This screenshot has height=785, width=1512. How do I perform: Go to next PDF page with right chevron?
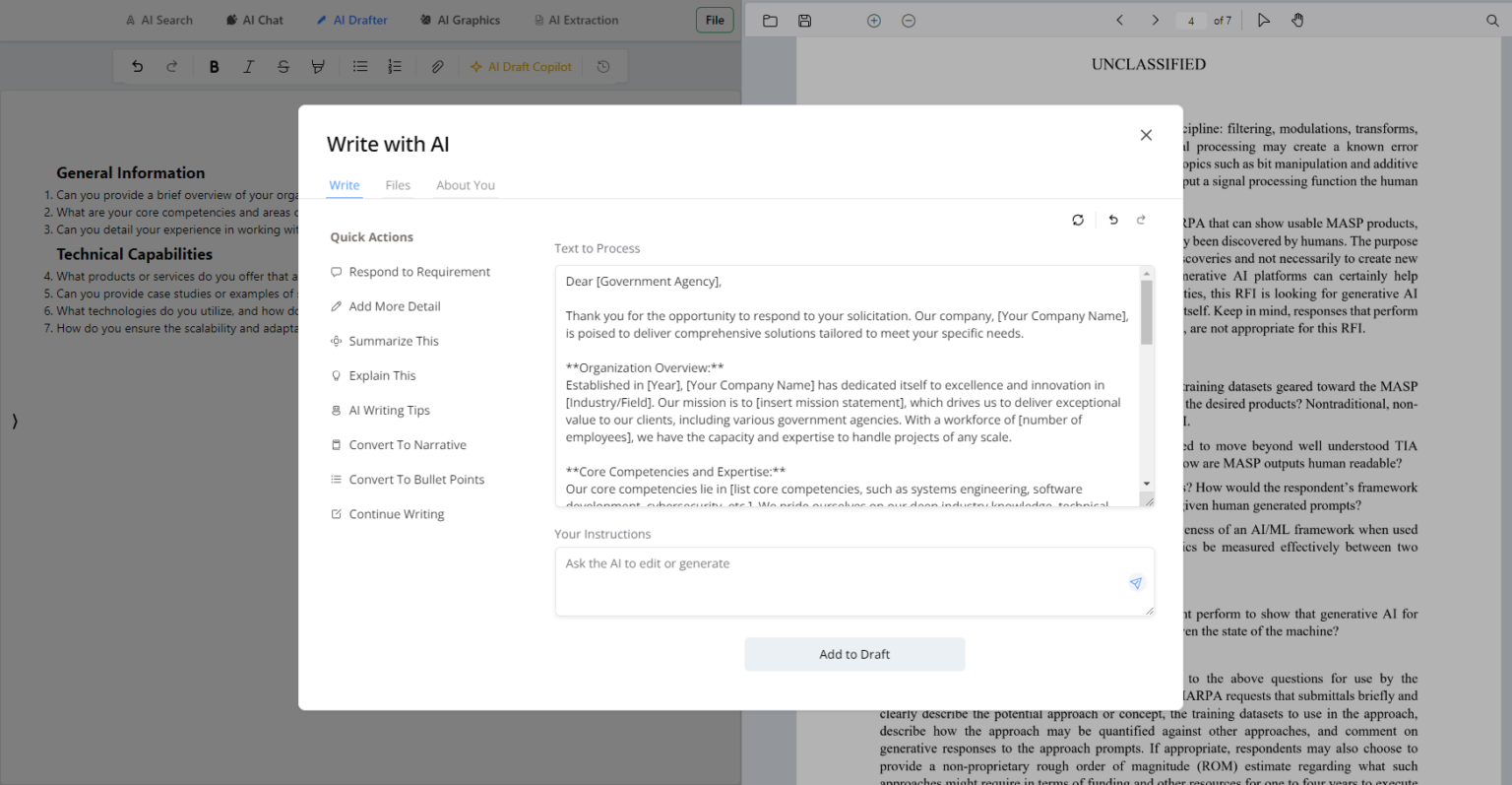pyautogui.click(x=1153, y=20)
